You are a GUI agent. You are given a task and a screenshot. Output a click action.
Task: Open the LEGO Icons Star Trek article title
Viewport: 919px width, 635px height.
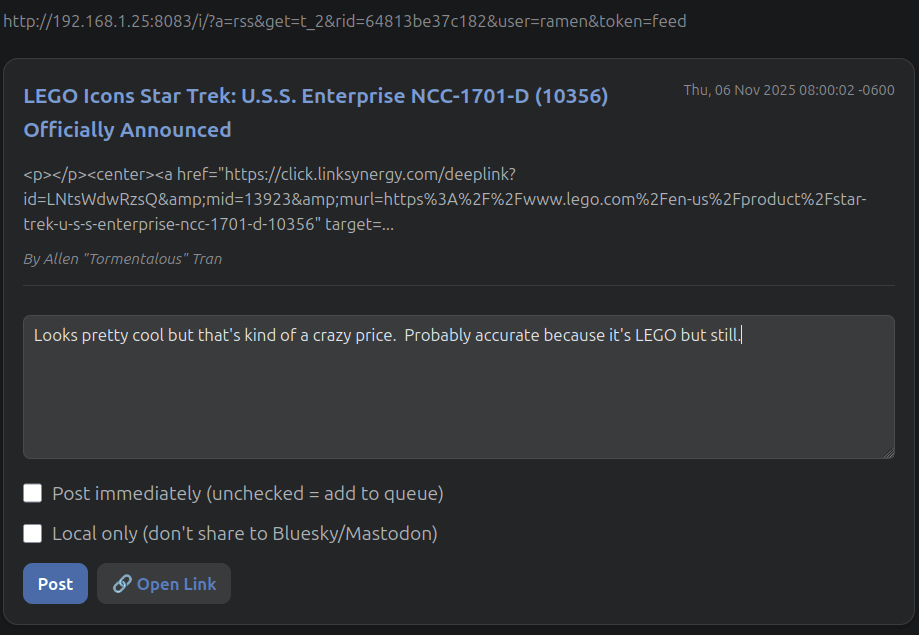pos(315,96)
